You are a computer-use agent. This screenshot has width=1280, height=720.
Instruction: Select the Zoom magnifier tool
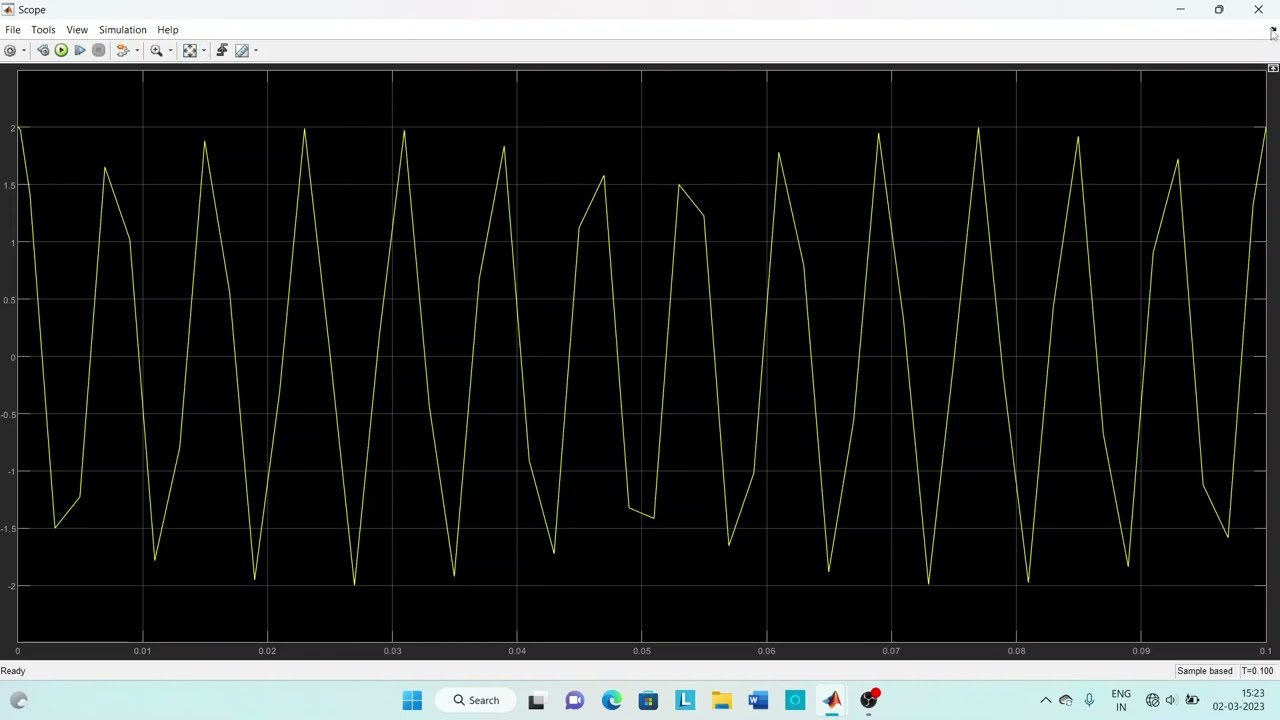click(x=156, y=50)
